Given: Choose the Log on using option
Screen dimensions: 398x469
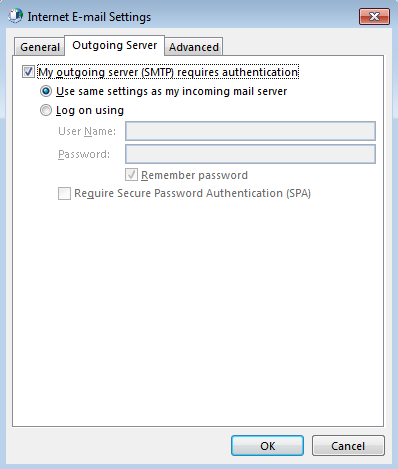Looking at the screenshot, I should (x=46, y=110).
